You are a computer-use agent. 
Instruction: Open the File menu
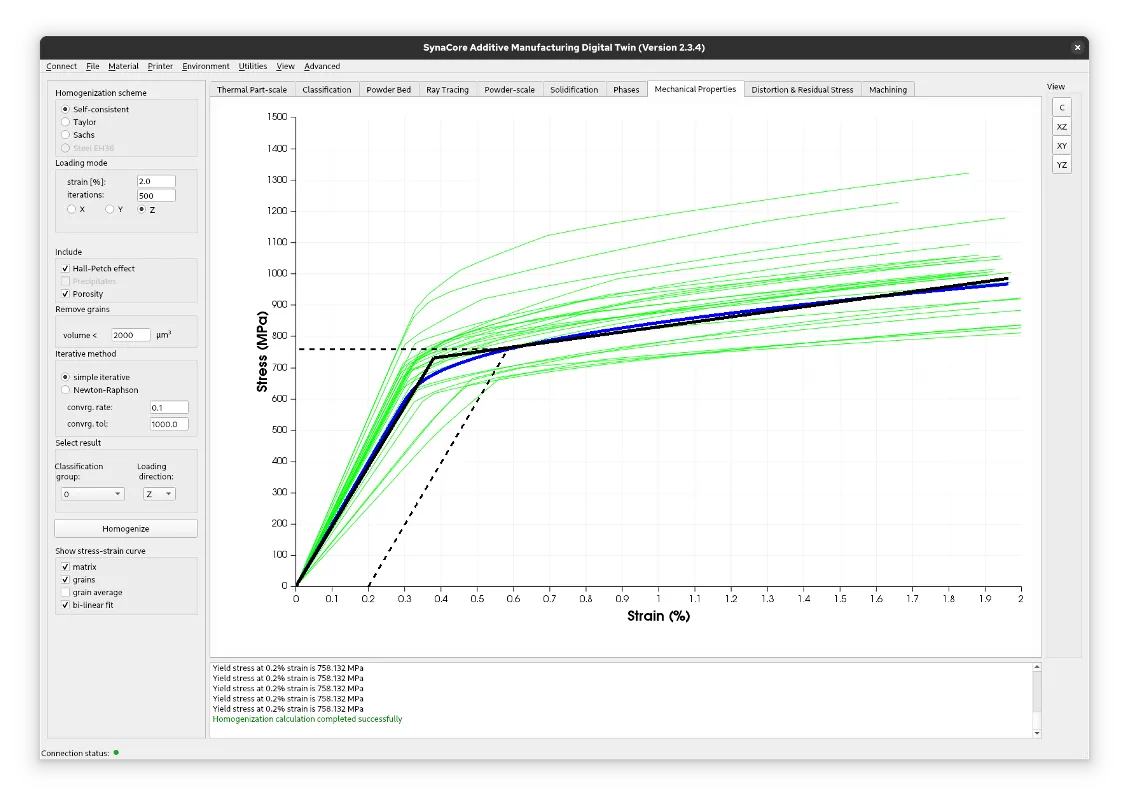(93, 66)
